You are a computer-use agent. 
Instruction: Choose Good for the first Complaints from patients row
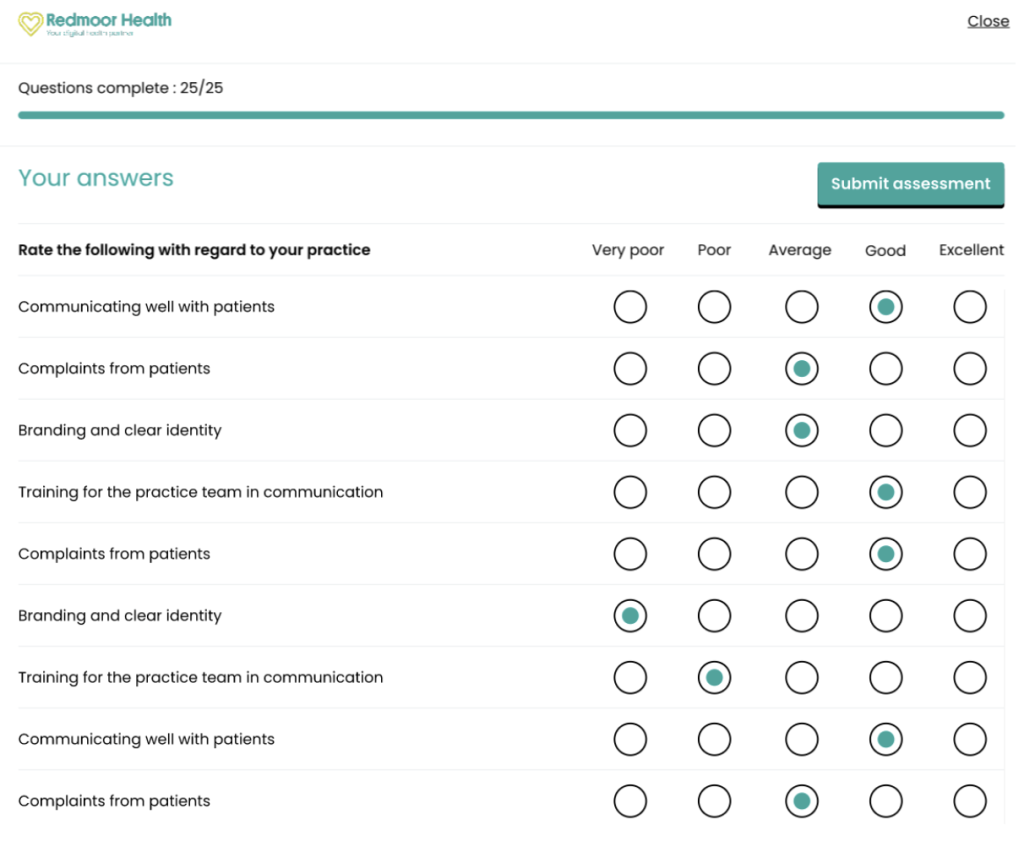885,369
